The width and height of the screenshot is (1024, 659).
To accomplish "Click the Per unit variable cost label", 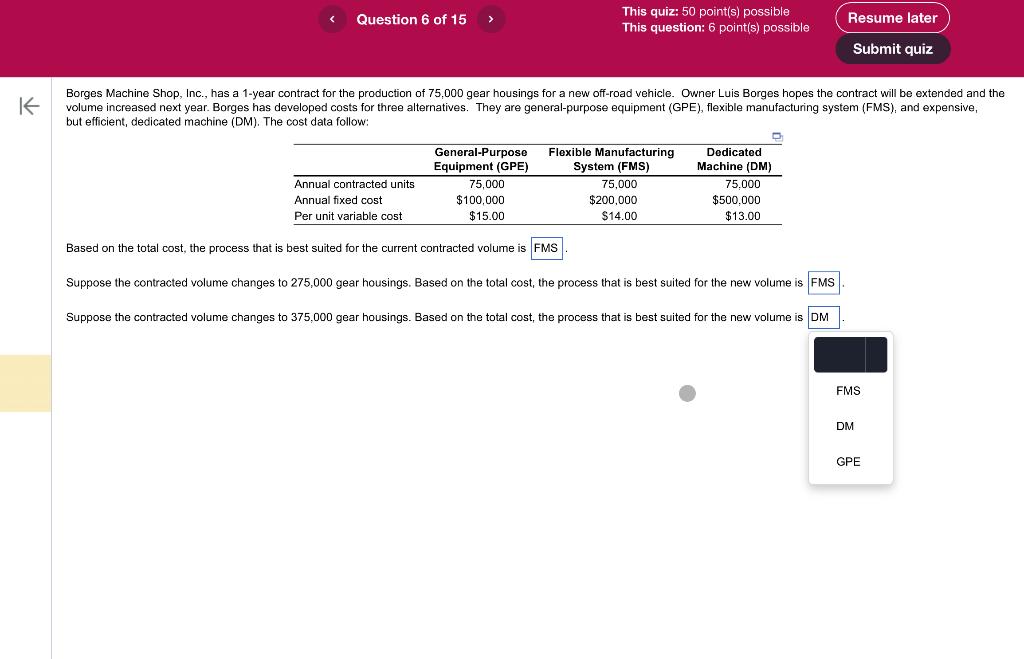I will 348,216.
